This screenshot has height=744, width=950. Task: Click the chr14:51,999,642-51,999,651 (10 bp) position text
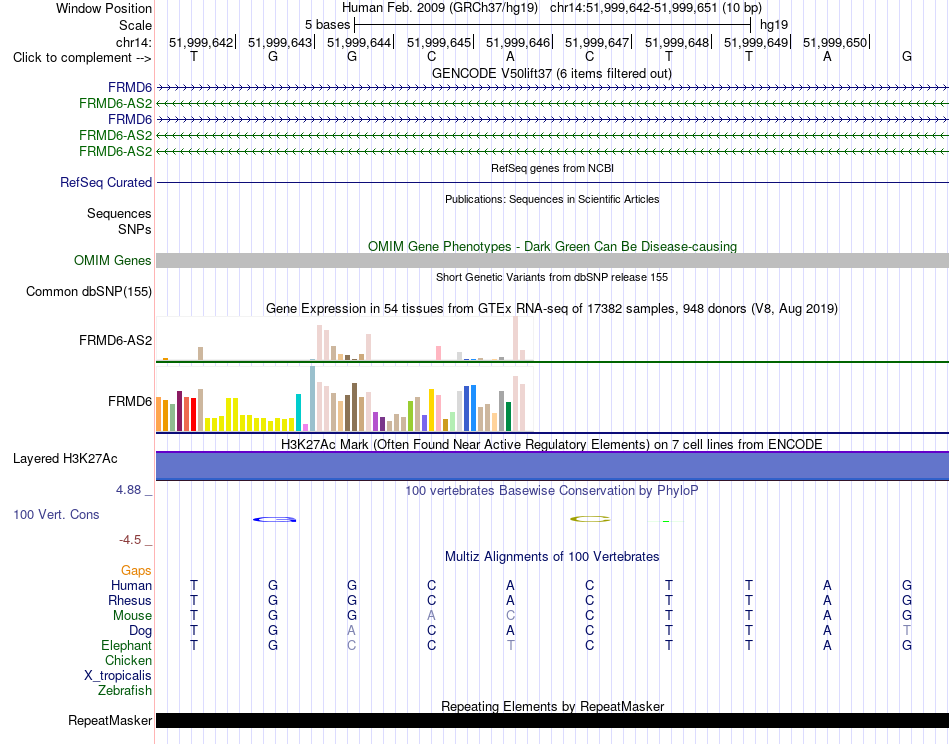coord(656,8)
